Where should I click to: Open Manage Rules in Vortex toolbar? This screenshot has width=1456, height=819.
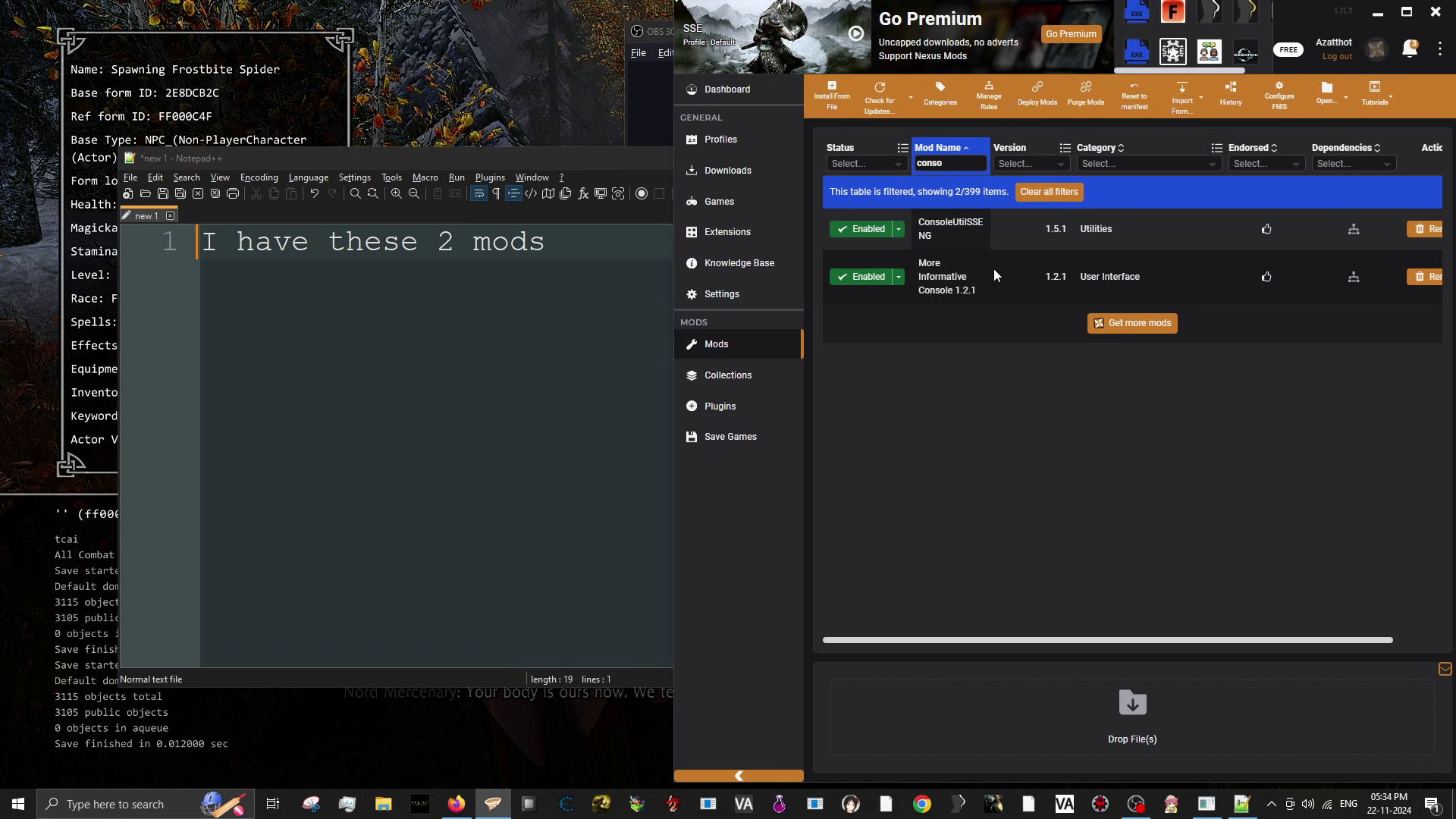[x=989, y=96]
